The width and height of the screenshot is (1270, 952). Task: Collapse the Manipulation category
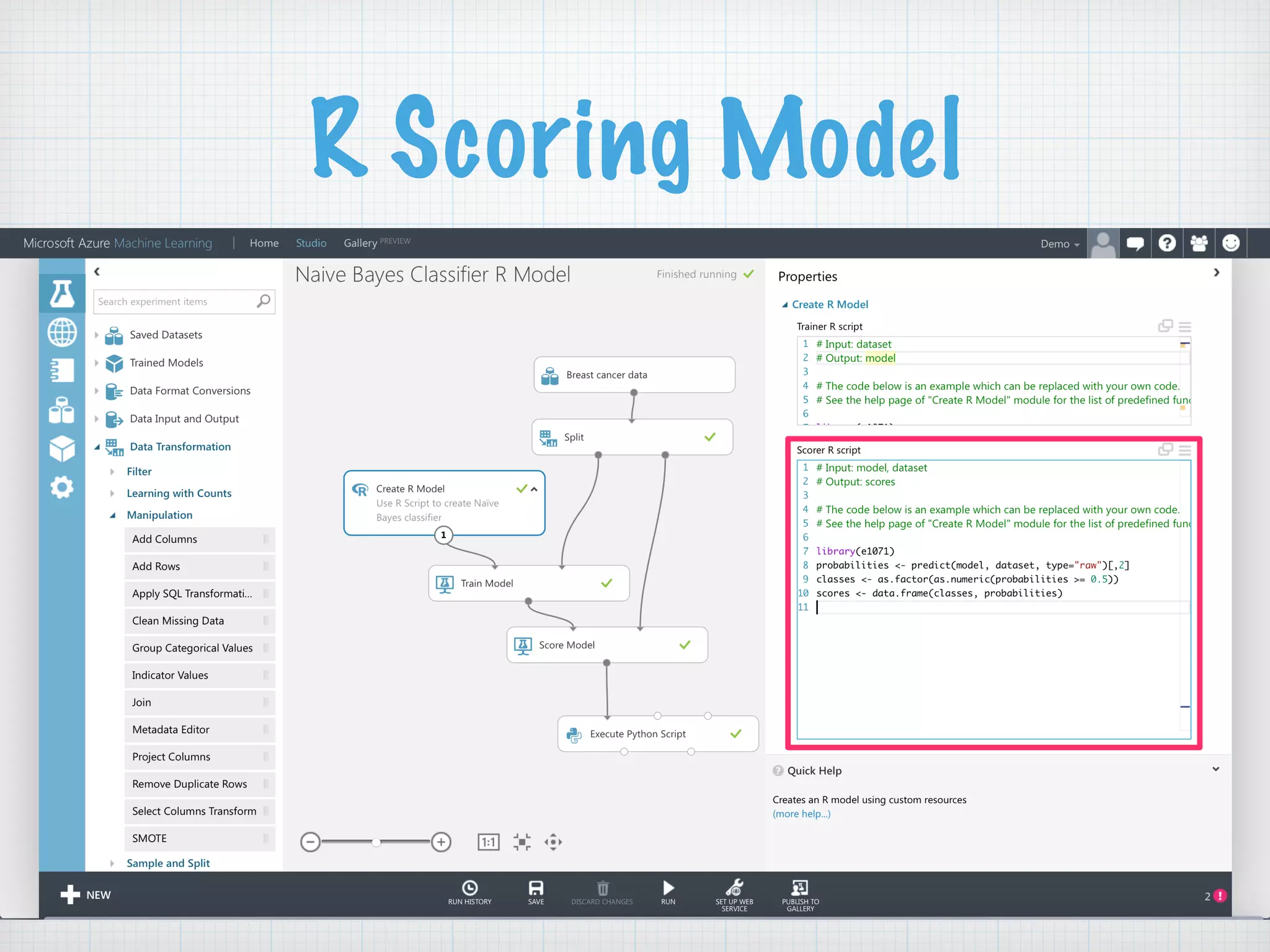(x=113, y=515)
